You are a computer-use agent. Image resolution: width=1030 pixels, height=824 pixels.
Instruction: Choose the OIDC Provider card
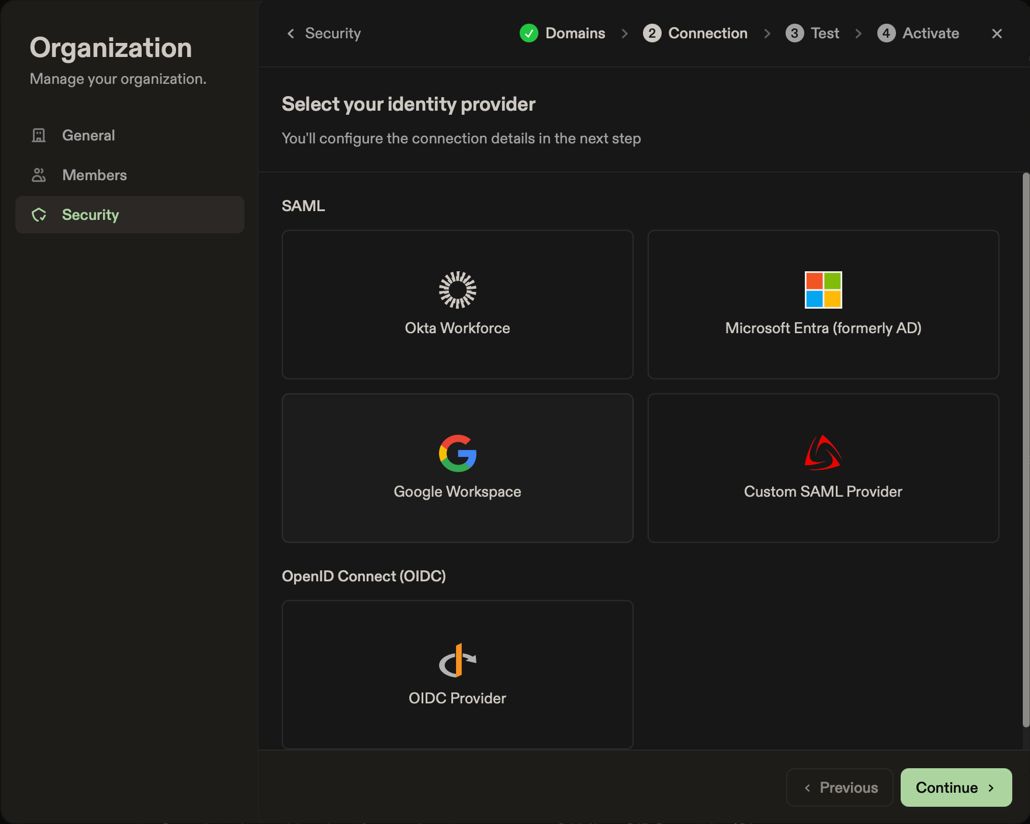[457, 674]
